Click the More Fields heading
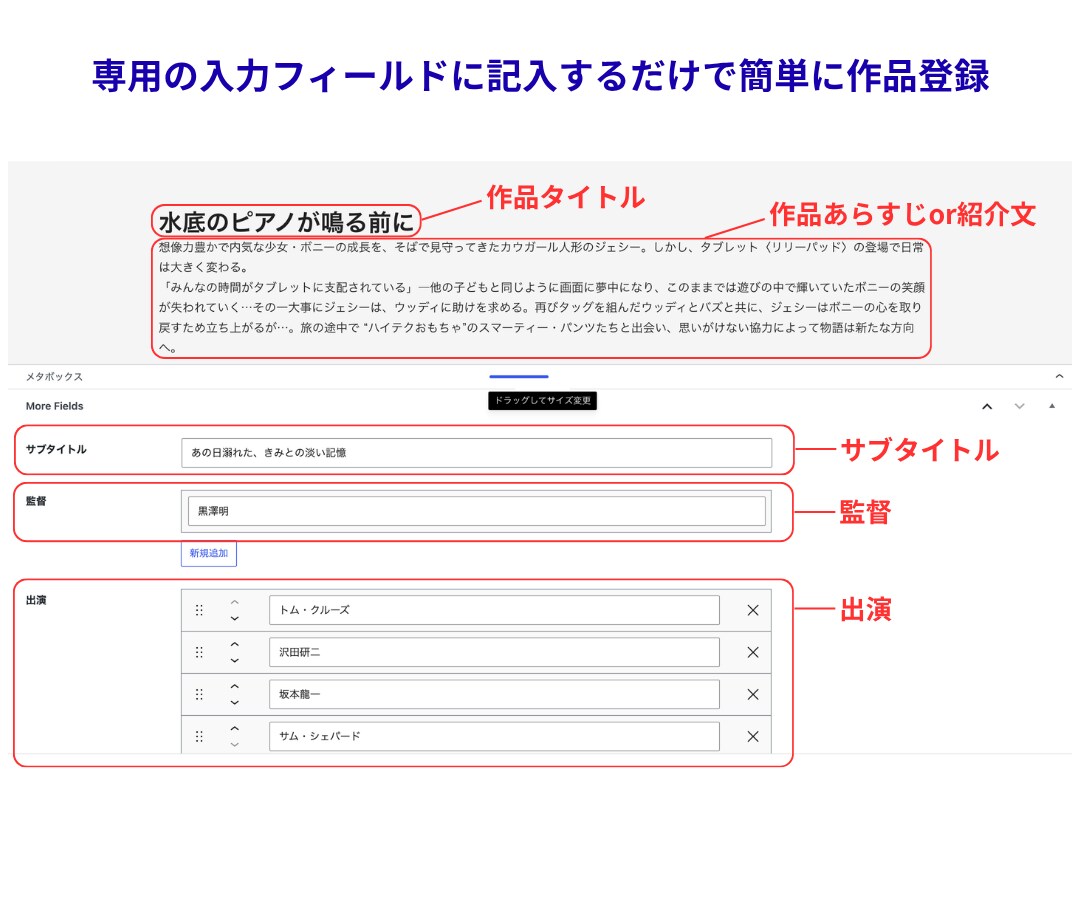Screen dimensions: 1080x900 (54, 406)
